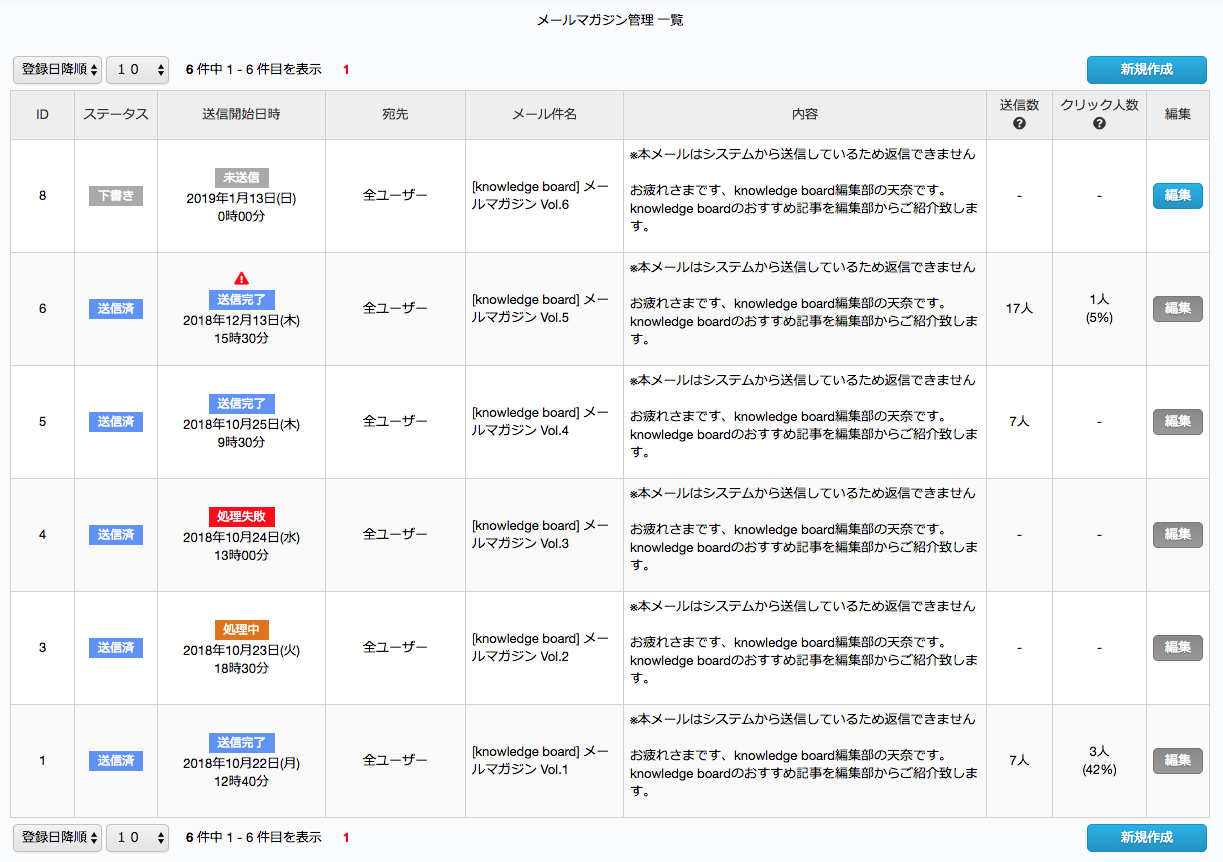The height and width of the screenshot is (862, 1223).
Task: Click the gray 編集 button for Vol.5 row
Action: tap(1178, 309)
